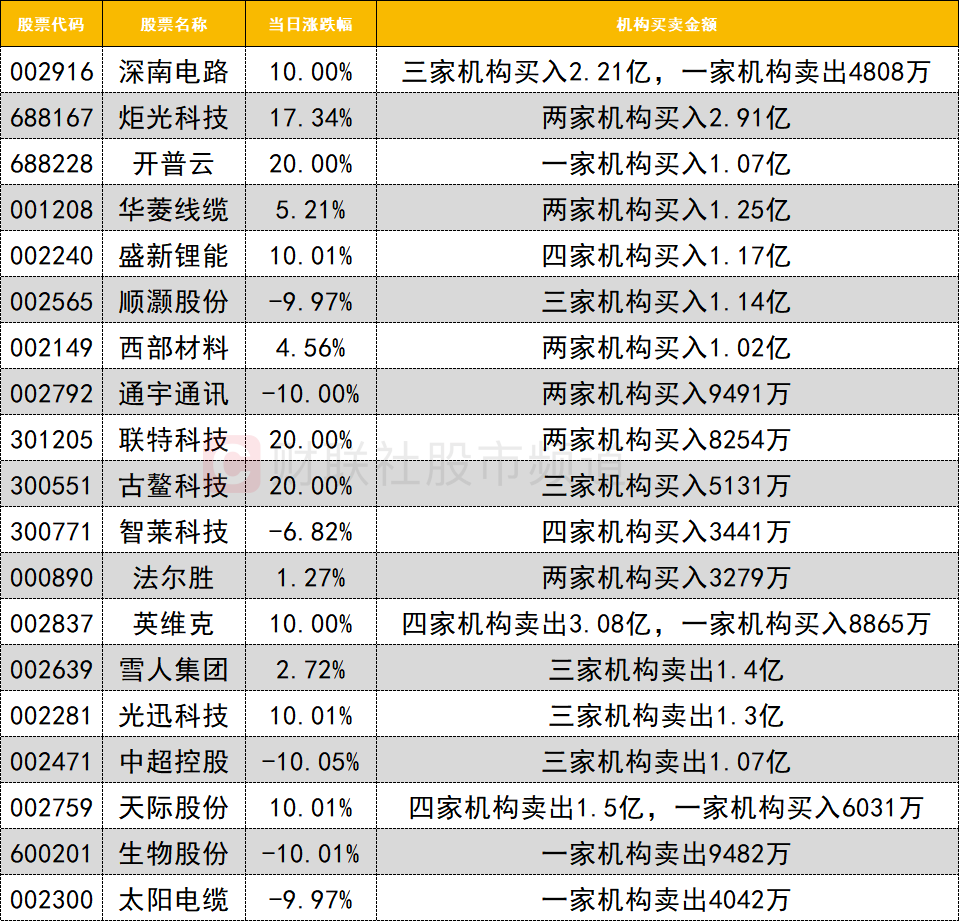Select the 炬光科技 stock name cell
This screenshot has height=921, width=959.
(x=173, y=118)
